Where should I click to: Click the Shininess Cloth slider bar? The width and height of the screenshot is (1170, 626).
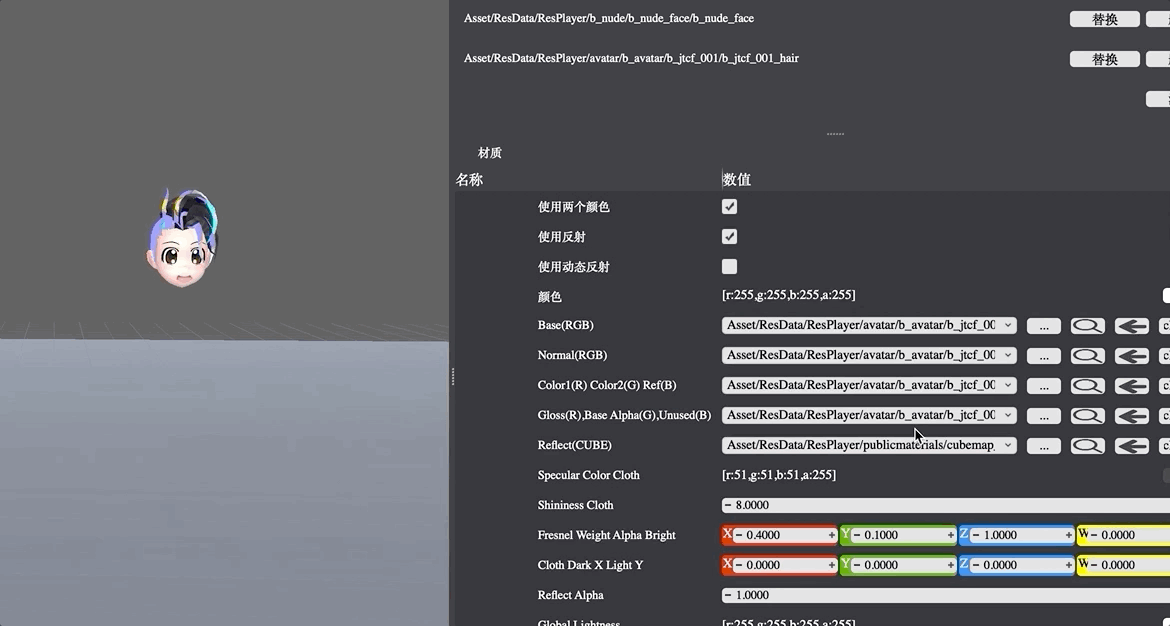pos(945,505)
